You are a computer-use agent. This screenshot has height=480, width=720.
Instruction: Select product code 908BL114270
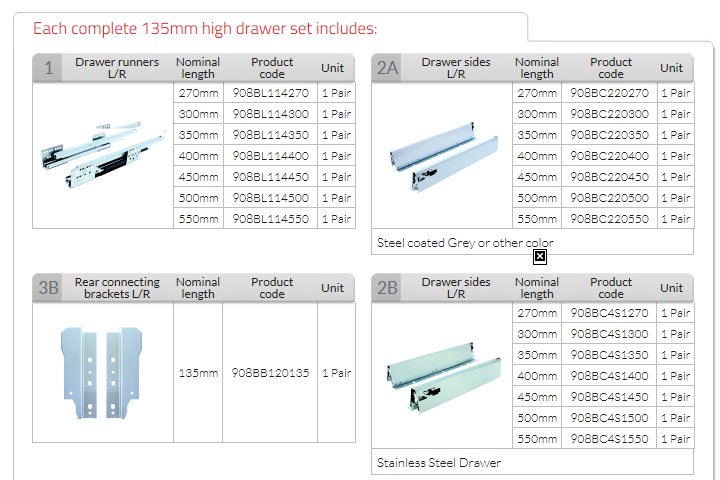(x=270, y=93)
